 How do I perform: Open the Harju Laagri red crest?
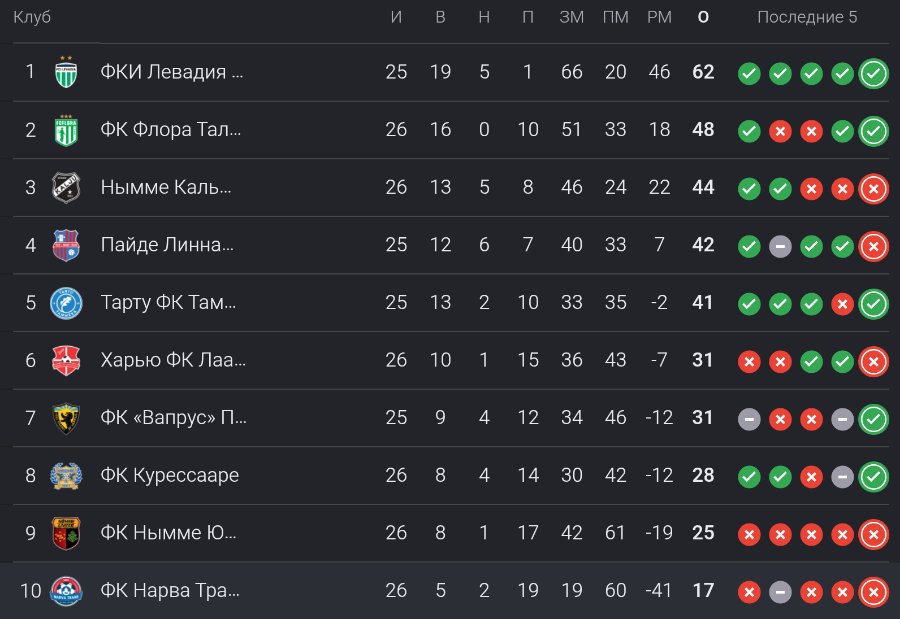pos(66,361)
